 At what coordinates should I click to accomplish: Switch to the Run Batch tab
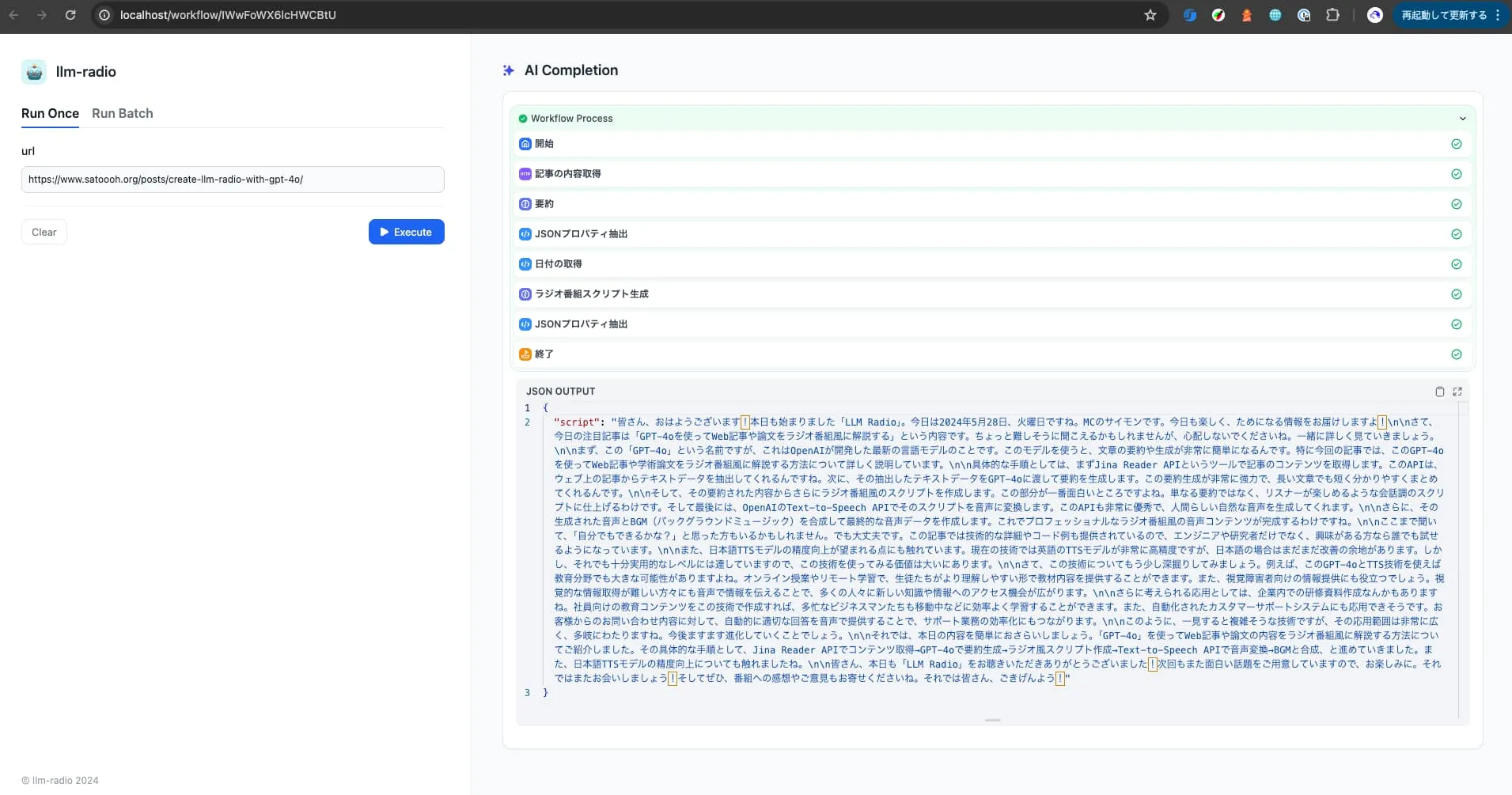[x=123, y=113]
